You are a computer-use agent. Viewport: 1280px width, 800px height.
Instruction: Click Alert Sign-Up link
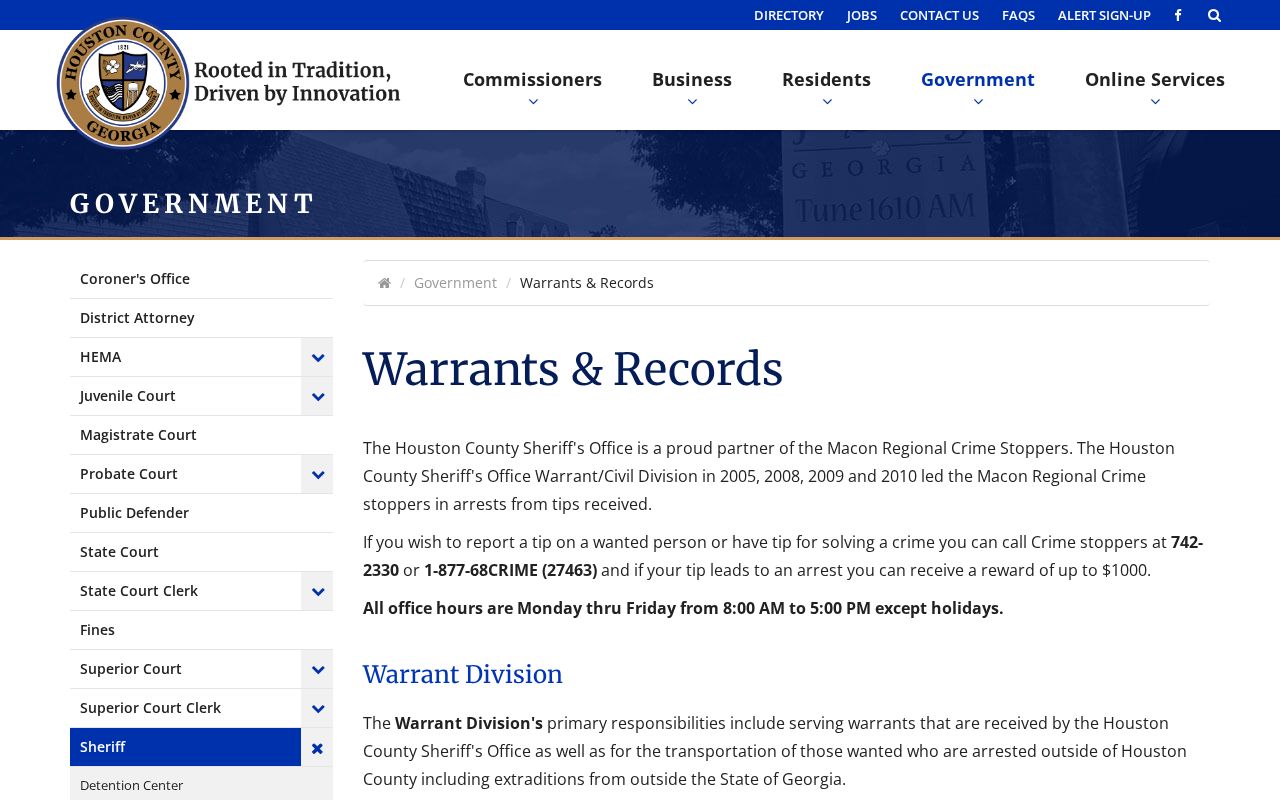click(1104, 15)
